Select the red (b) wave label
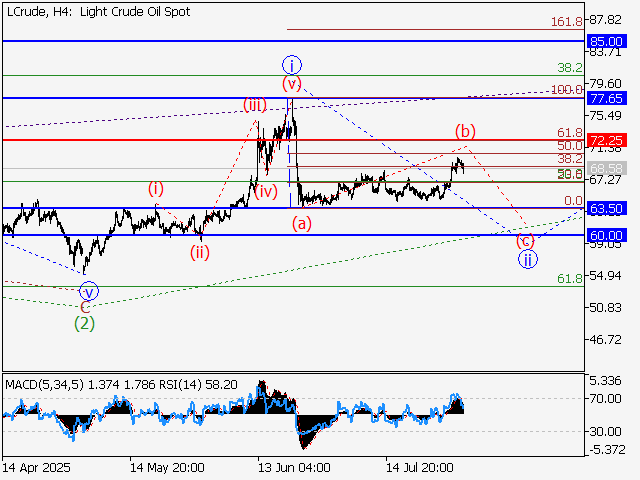The height and width of the screenshot is (480, 640). (465, 130)
